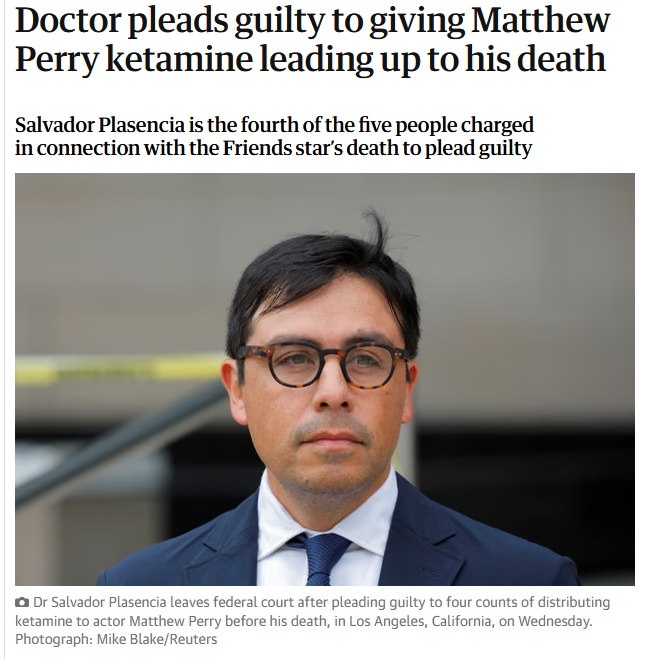Click the word "Photograph:" below the caption
The width and height of the screenshot is (666, 659).
54,639
